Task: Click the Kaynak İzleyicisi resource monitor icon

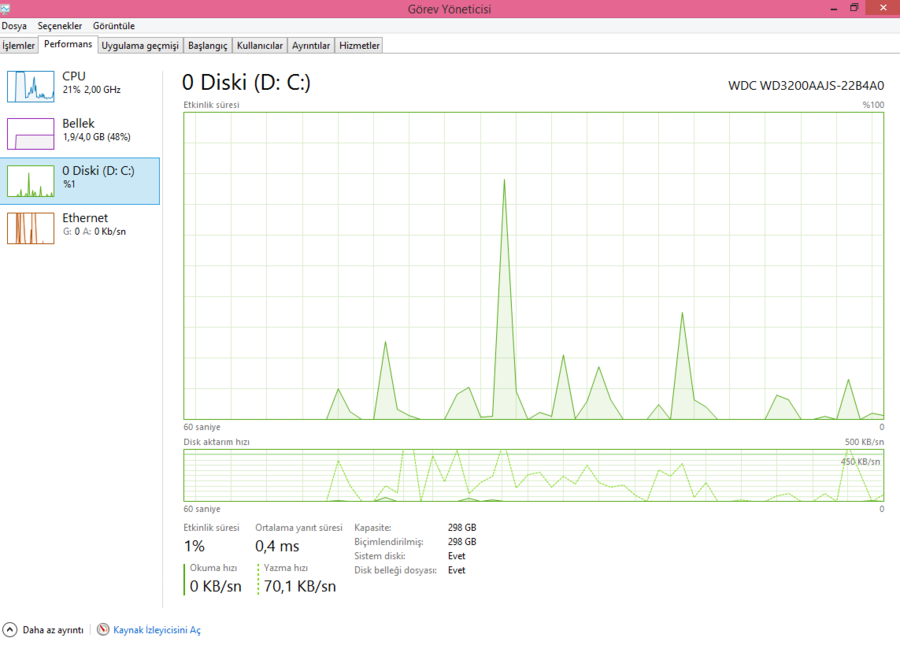Action: (x=103, y=629)
